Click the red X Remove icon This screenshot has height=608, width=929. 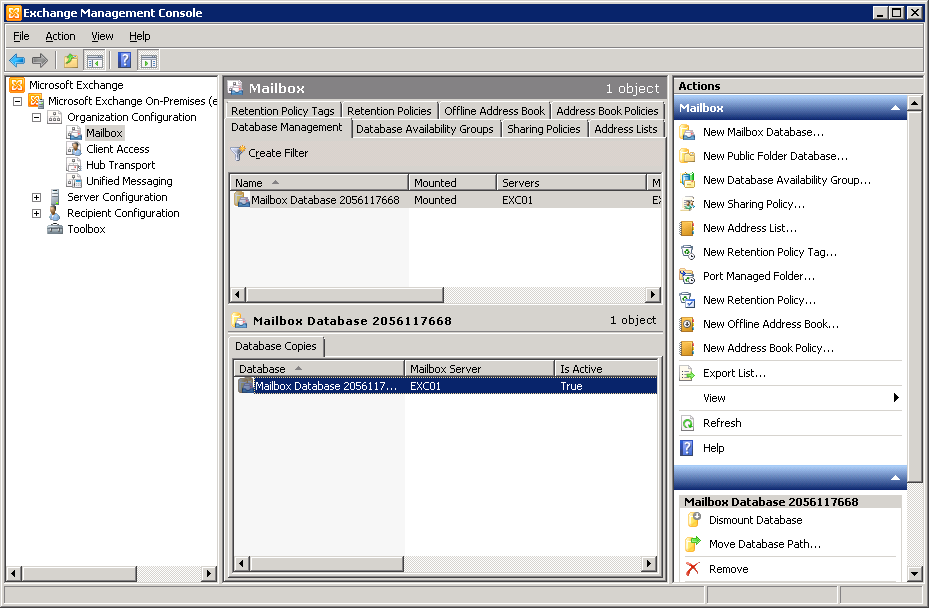coord(693,569)
